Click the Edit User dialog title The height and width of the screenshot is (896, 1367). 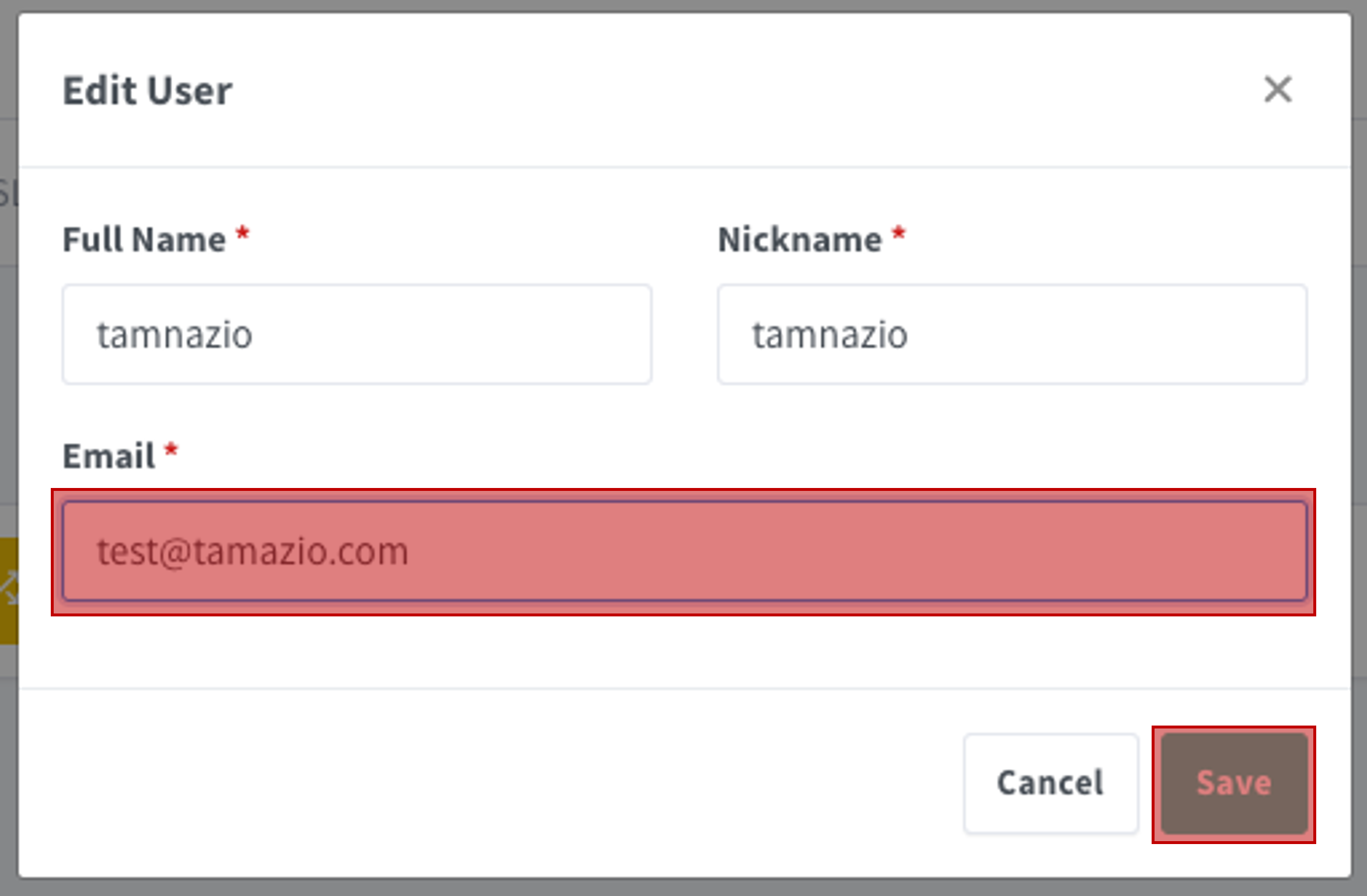pyautogui.click(x=148, y=90)
